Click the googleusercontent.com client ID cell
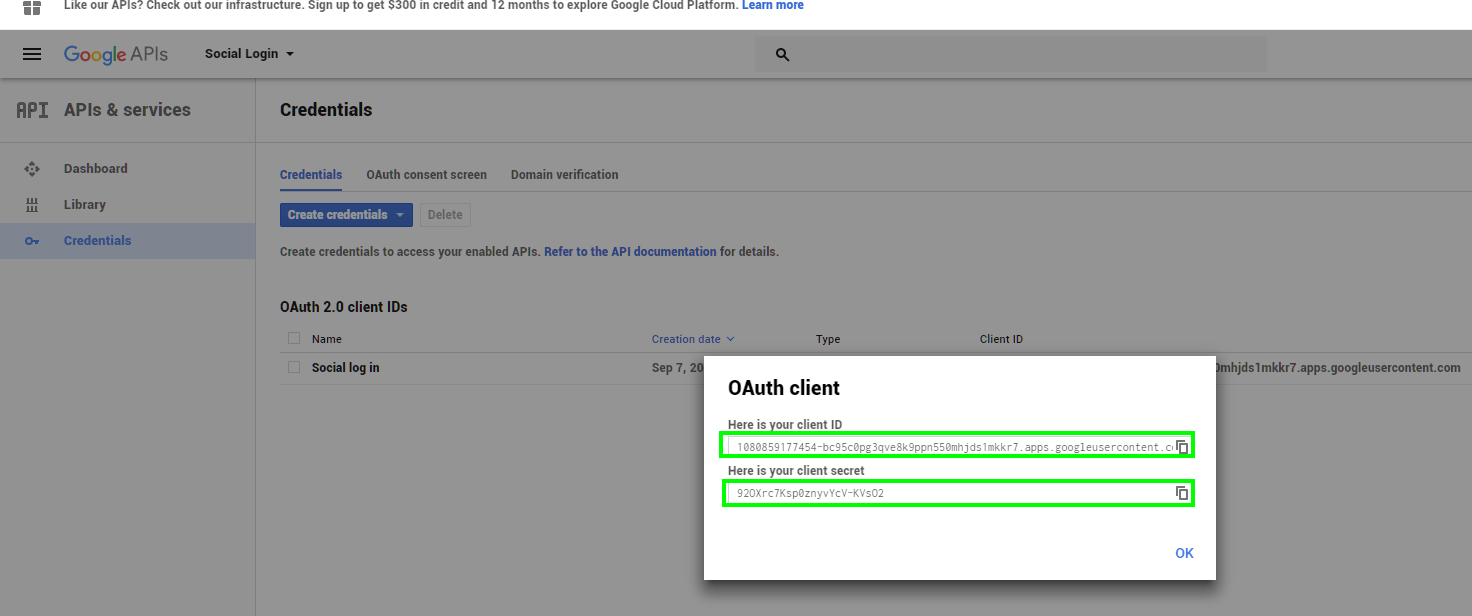 point(1338,368)
